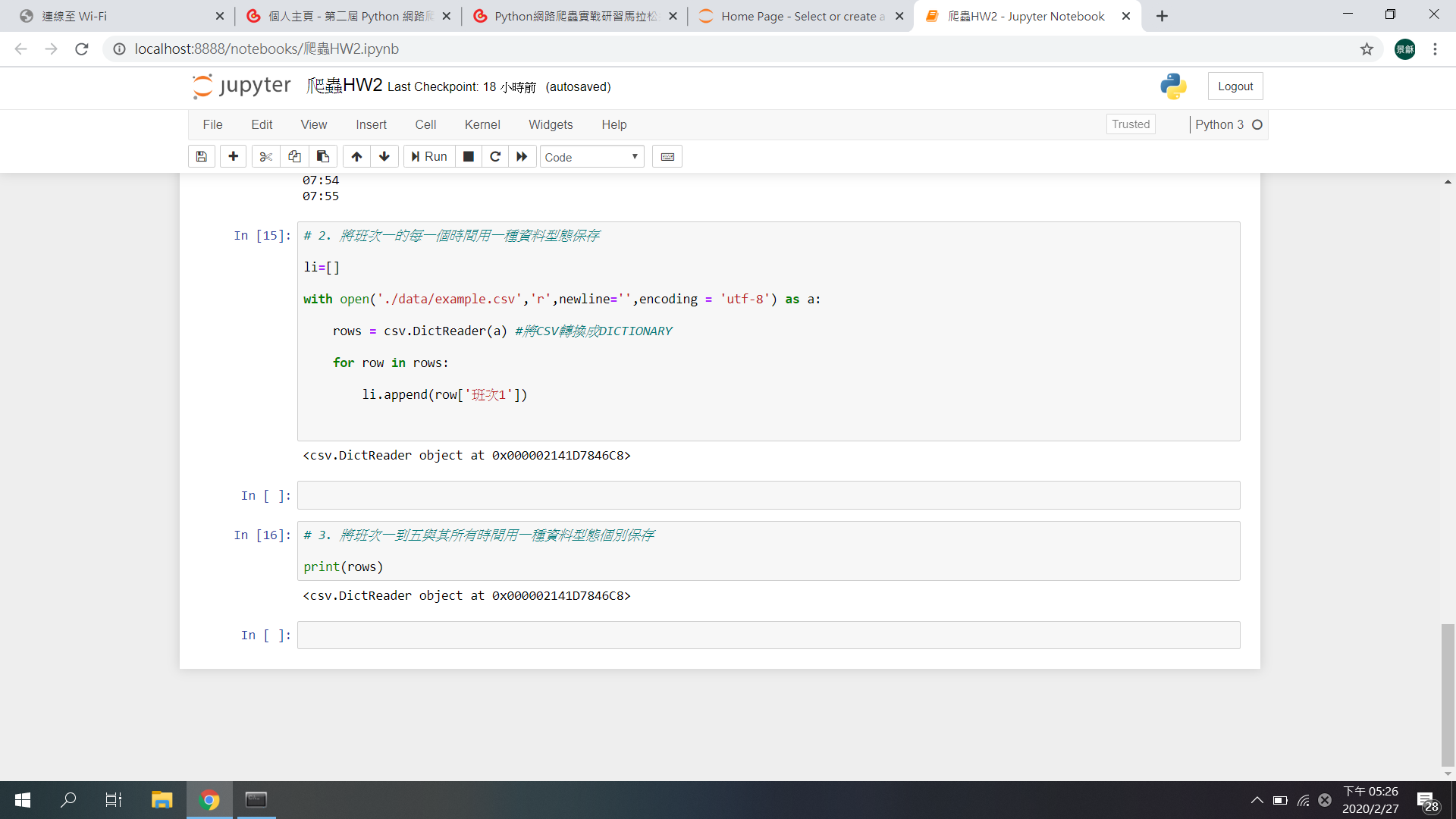Click the kernel idle circle indicator

click(1257, 125)
